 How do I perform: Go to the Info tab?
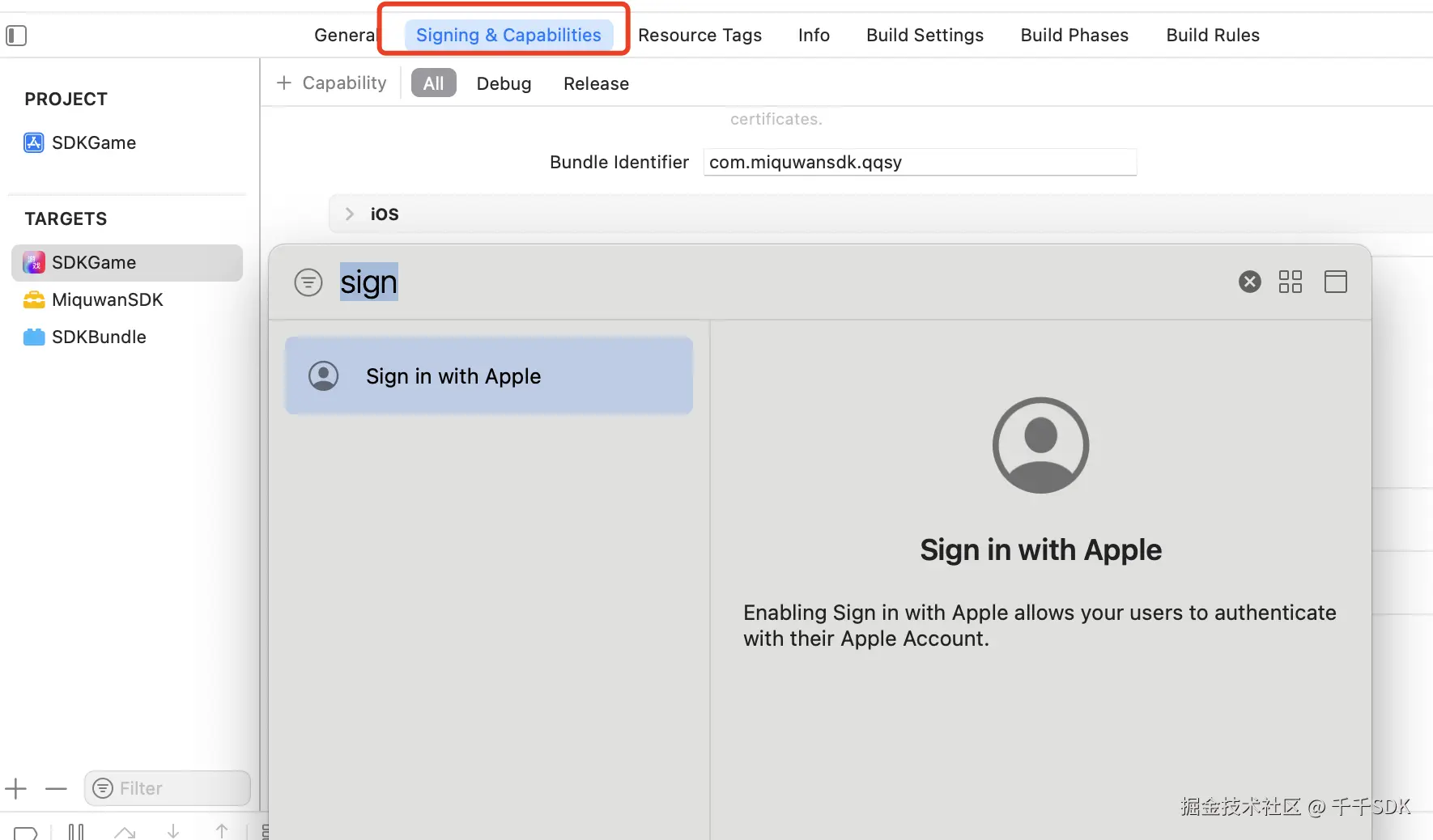pyautogui.click(x=814, y=36)
